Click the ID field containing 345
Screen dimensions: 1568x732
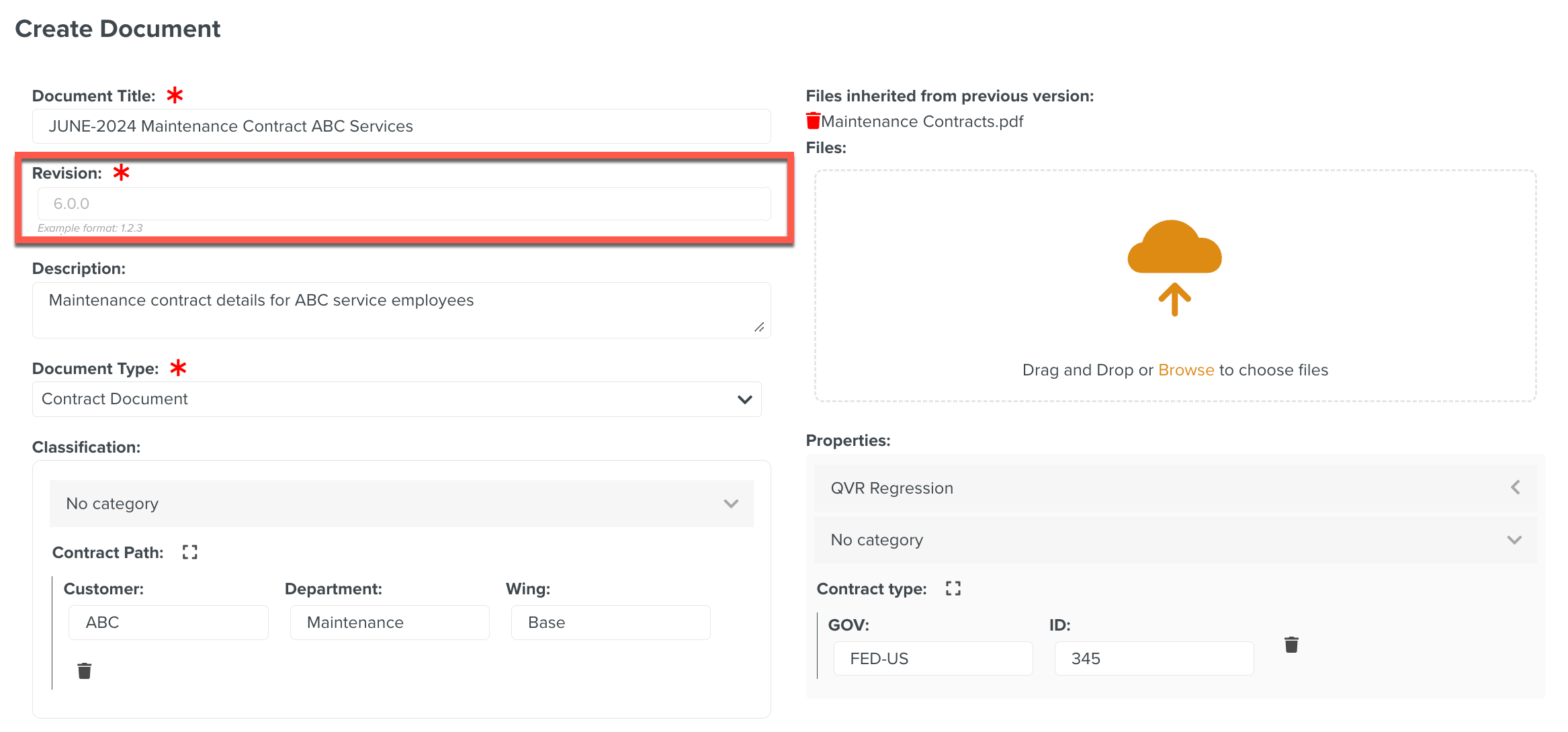point(1153,658)
